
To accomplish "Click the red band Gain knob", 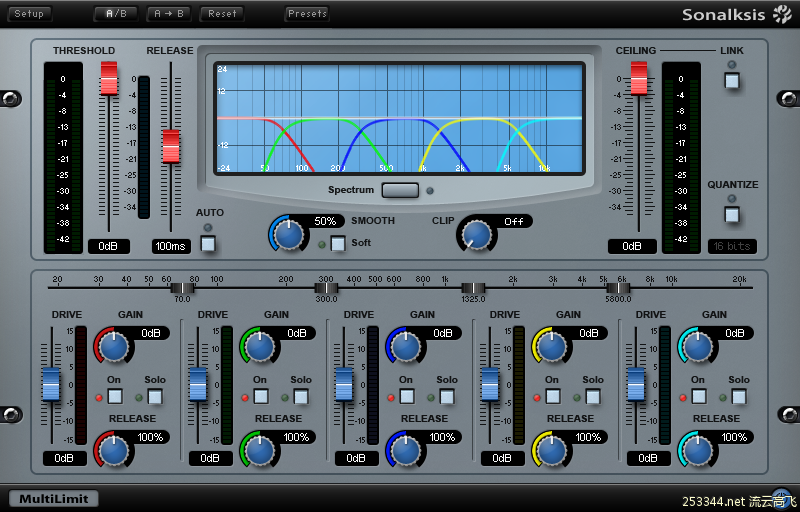I will (114, 347).
